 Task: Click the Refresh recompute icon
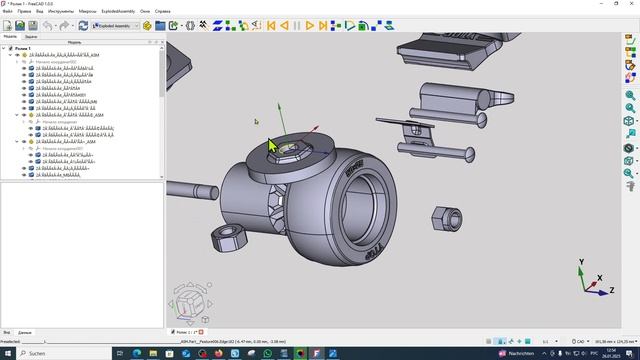pos(83,26)
